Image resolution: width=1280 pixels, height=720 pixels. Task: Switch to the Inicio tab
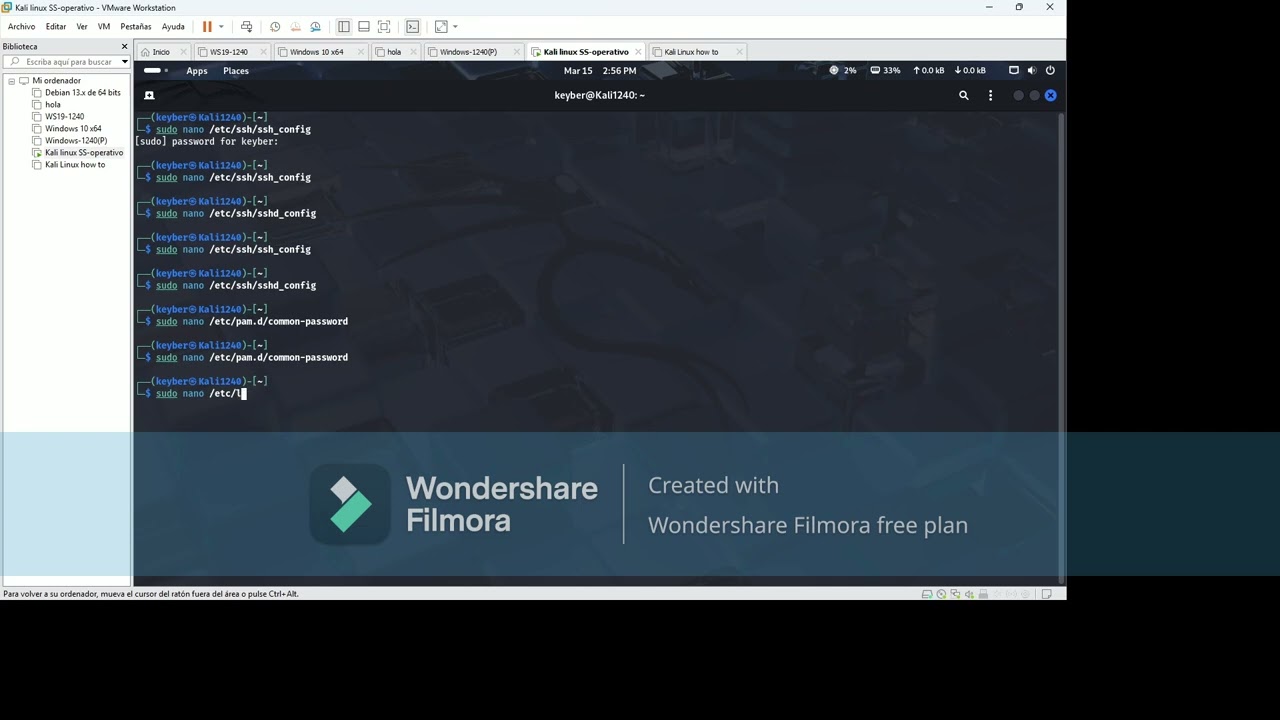click(x=160, y=52)
